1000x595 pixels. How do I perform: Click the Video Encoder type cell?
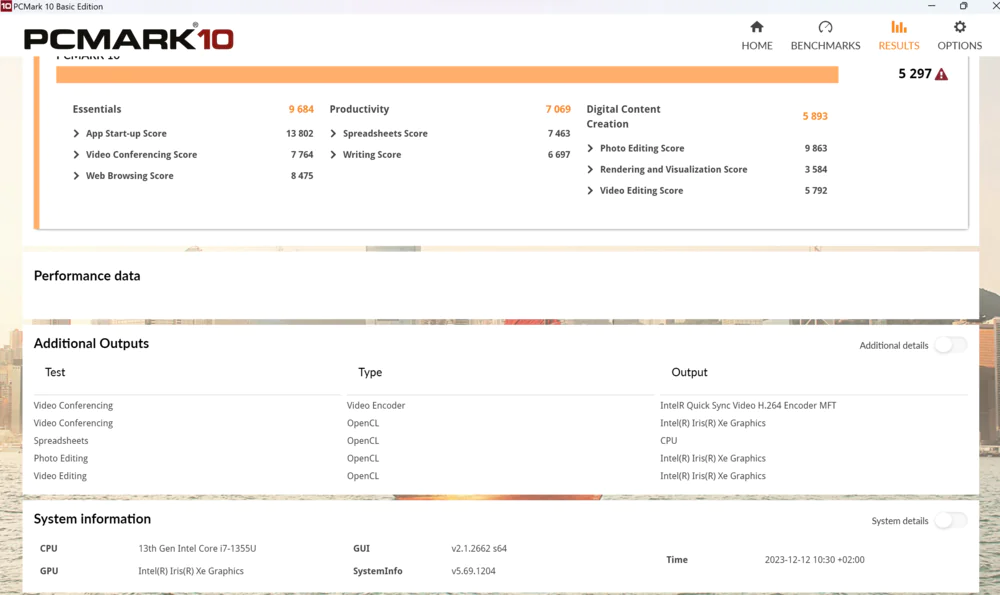click(x=376, y=405)
